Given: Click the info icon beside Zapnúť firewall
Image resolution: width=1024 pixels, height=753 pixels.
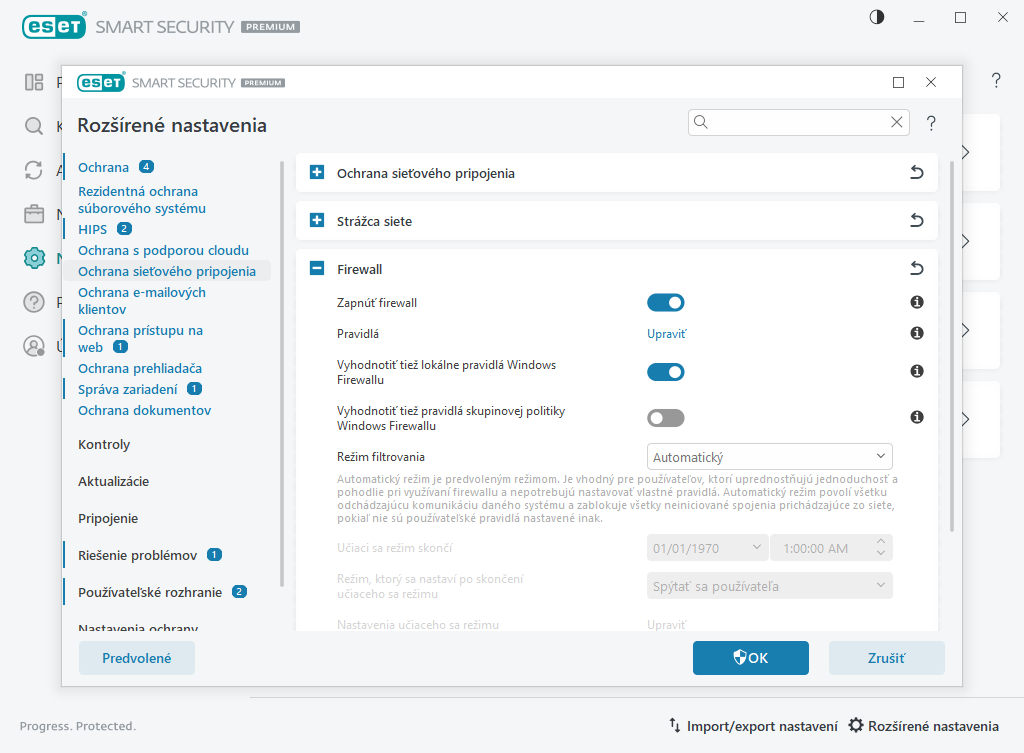Looking at the screenshot, I should pyautogui.click(x=916, y=302).
